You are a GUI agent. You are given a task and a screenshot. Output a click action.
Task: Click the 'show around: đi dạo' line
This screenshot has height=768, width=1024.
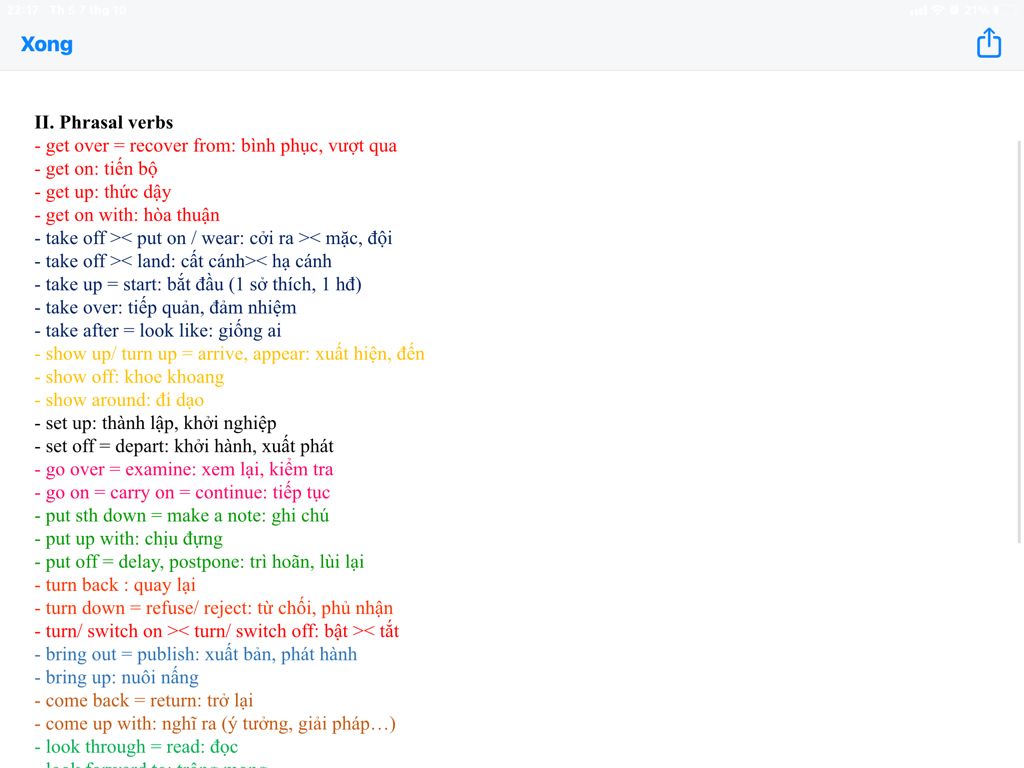[119, 400]
